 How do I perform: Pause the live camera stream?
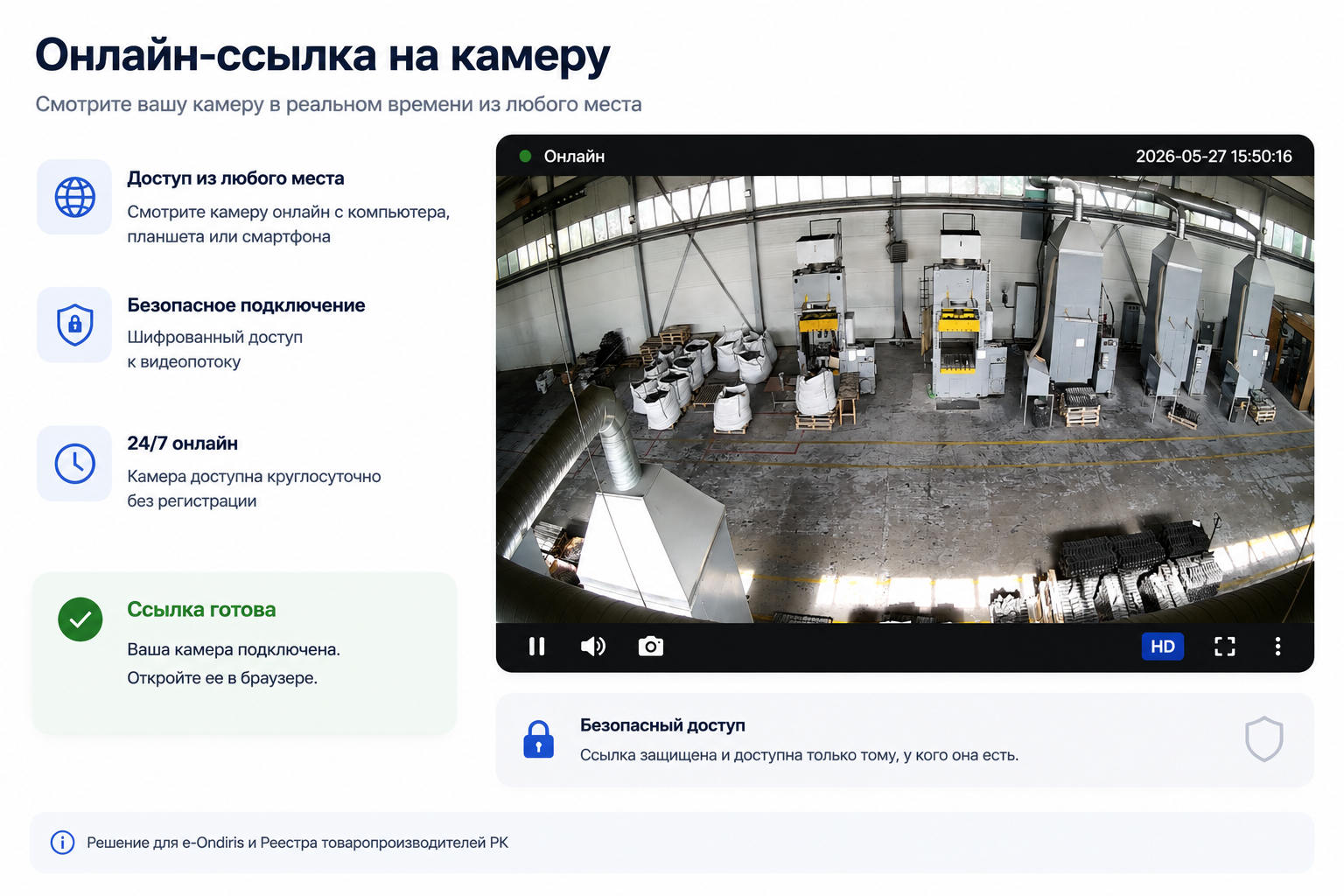click(x=537, y=647)
